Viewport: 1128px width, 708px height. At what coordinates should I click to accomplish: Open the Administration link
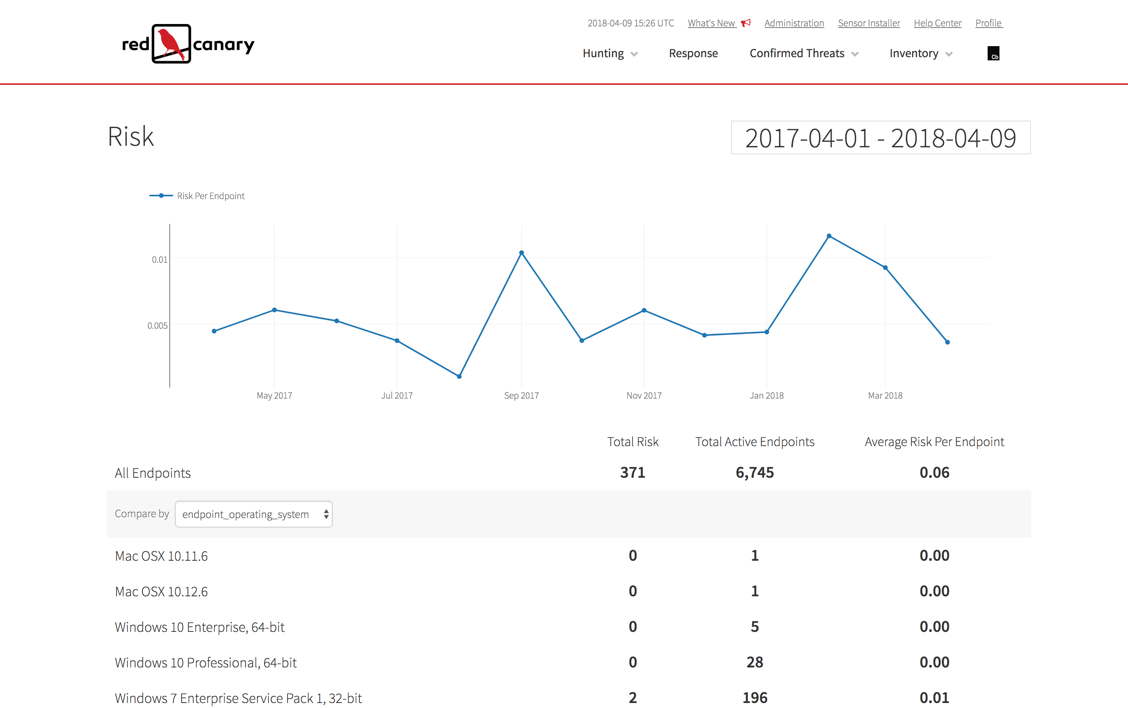794,23
